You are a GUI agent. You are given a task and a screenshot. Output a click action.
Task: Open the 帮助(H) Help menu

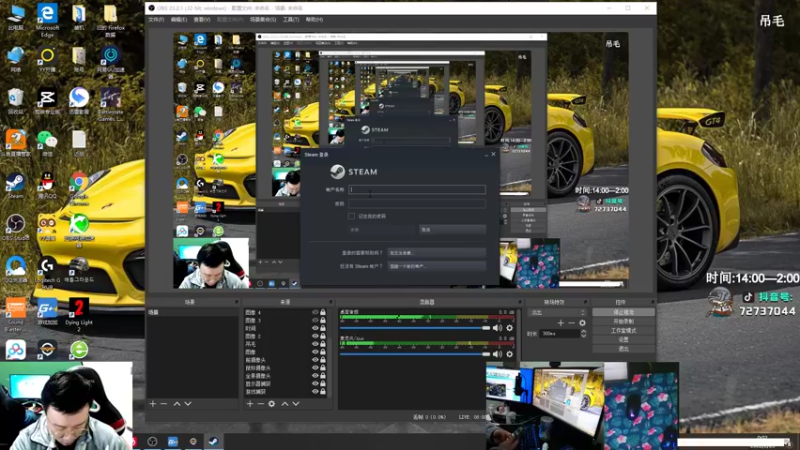314,19
